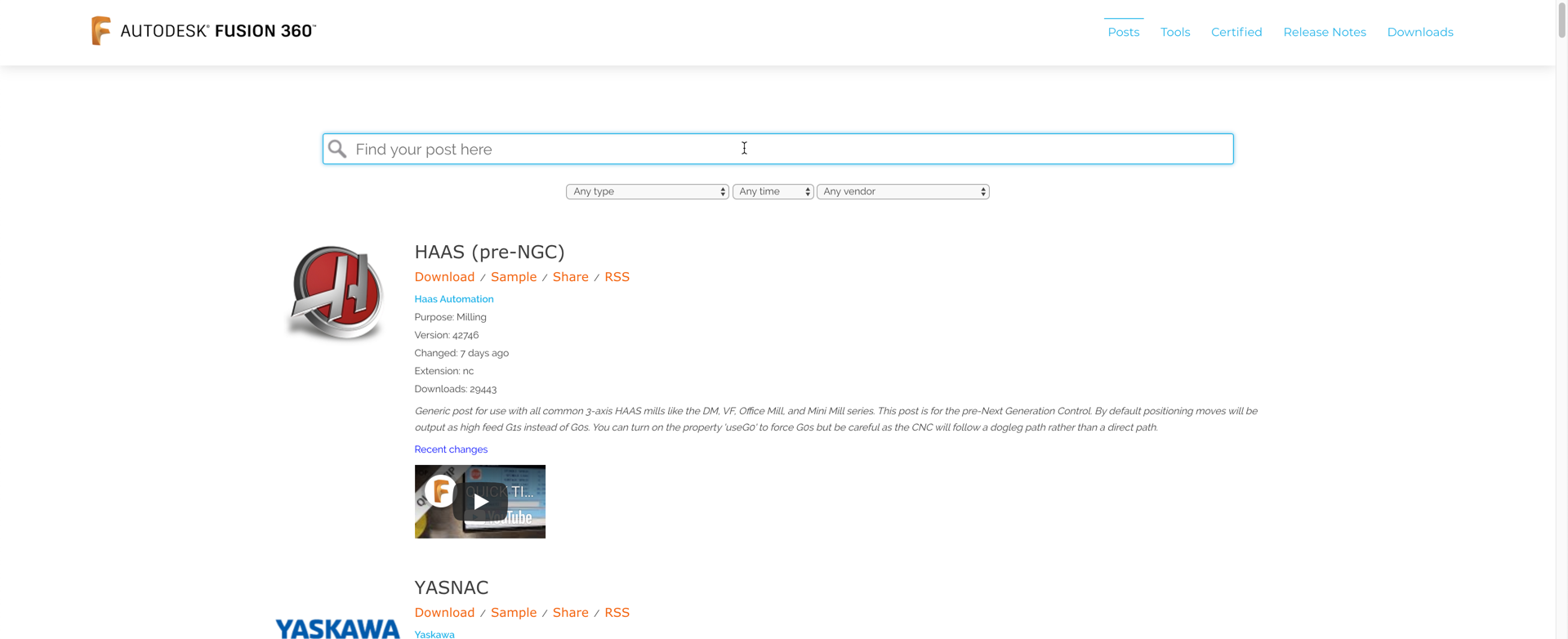This screenshot has height=639, width=1568.
Task: Switch to the Downloads tab
Action: tap(1420, 32)
